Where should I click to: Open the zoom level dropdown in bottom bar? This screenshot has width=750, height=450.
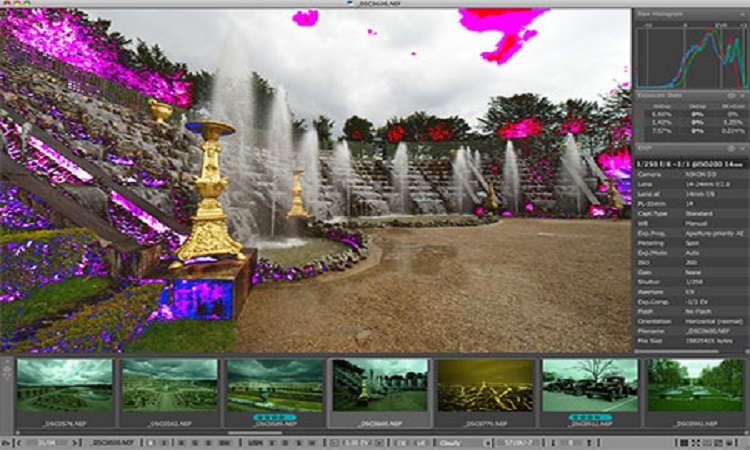(x=45, y=441)
